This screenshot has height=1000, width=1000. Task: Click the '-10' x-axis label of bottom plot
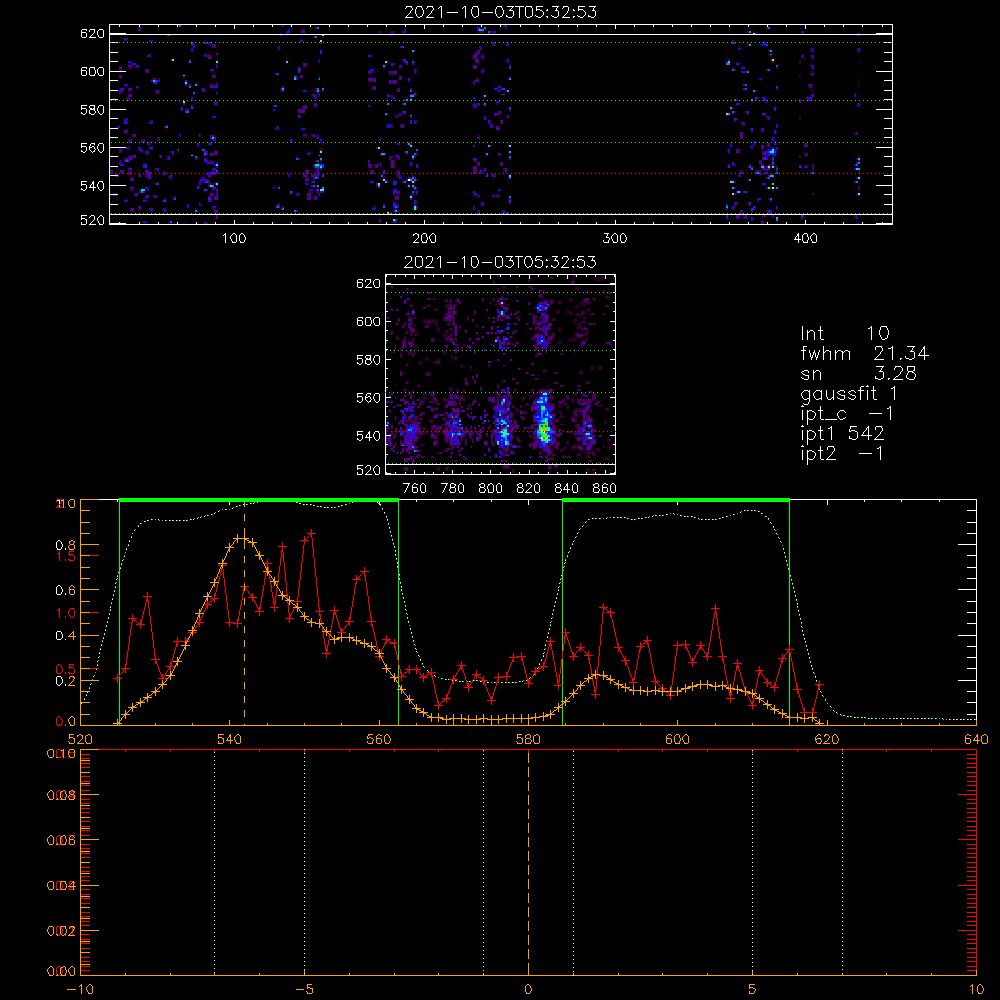80,989
